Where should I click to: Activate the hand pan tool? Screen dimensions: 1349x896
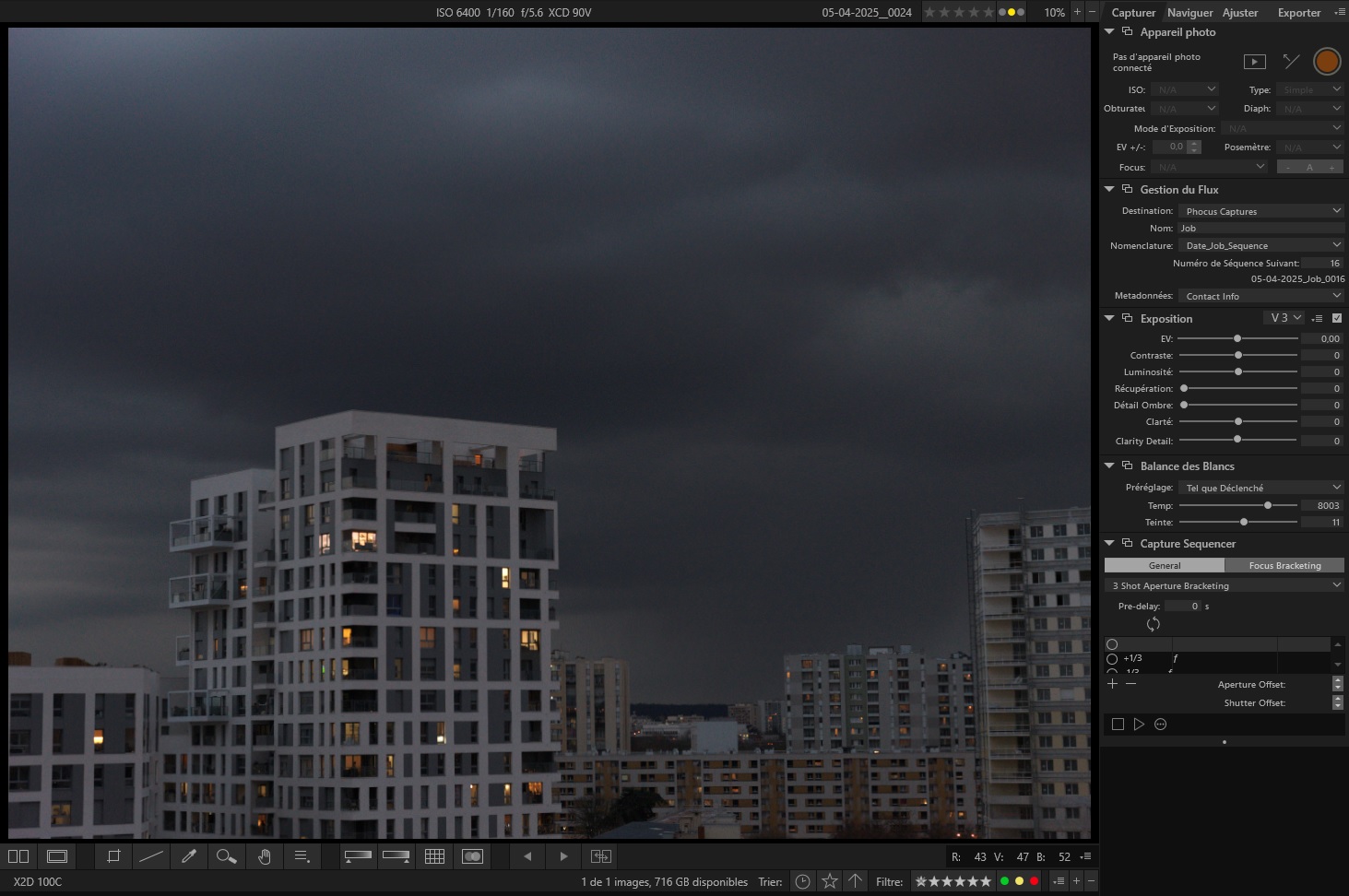coord(265,856)
